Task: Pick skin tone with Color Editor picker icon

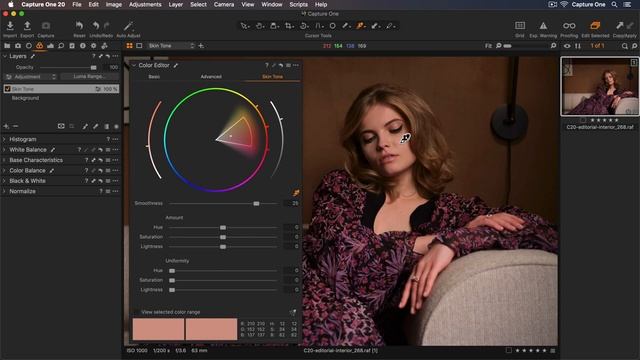Action: (296, 193)
